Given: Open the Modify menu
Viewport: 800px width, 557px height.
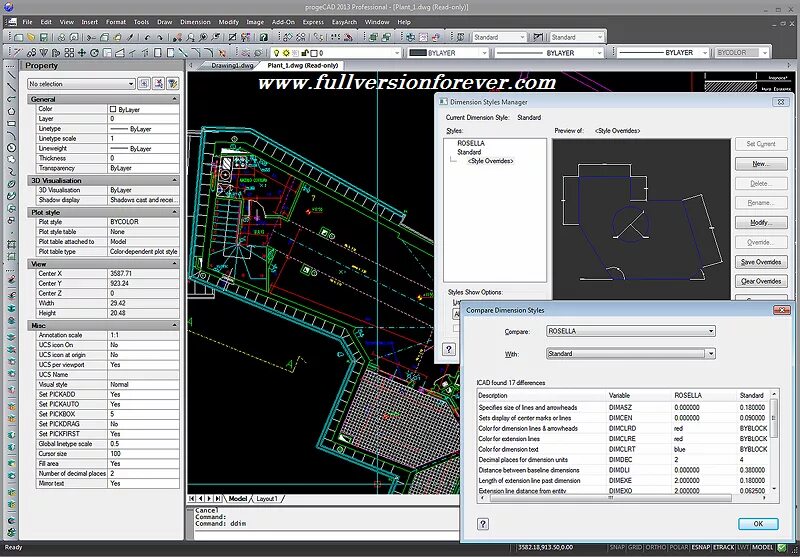Looking at the screenshot, I should [x=229, y=22].
